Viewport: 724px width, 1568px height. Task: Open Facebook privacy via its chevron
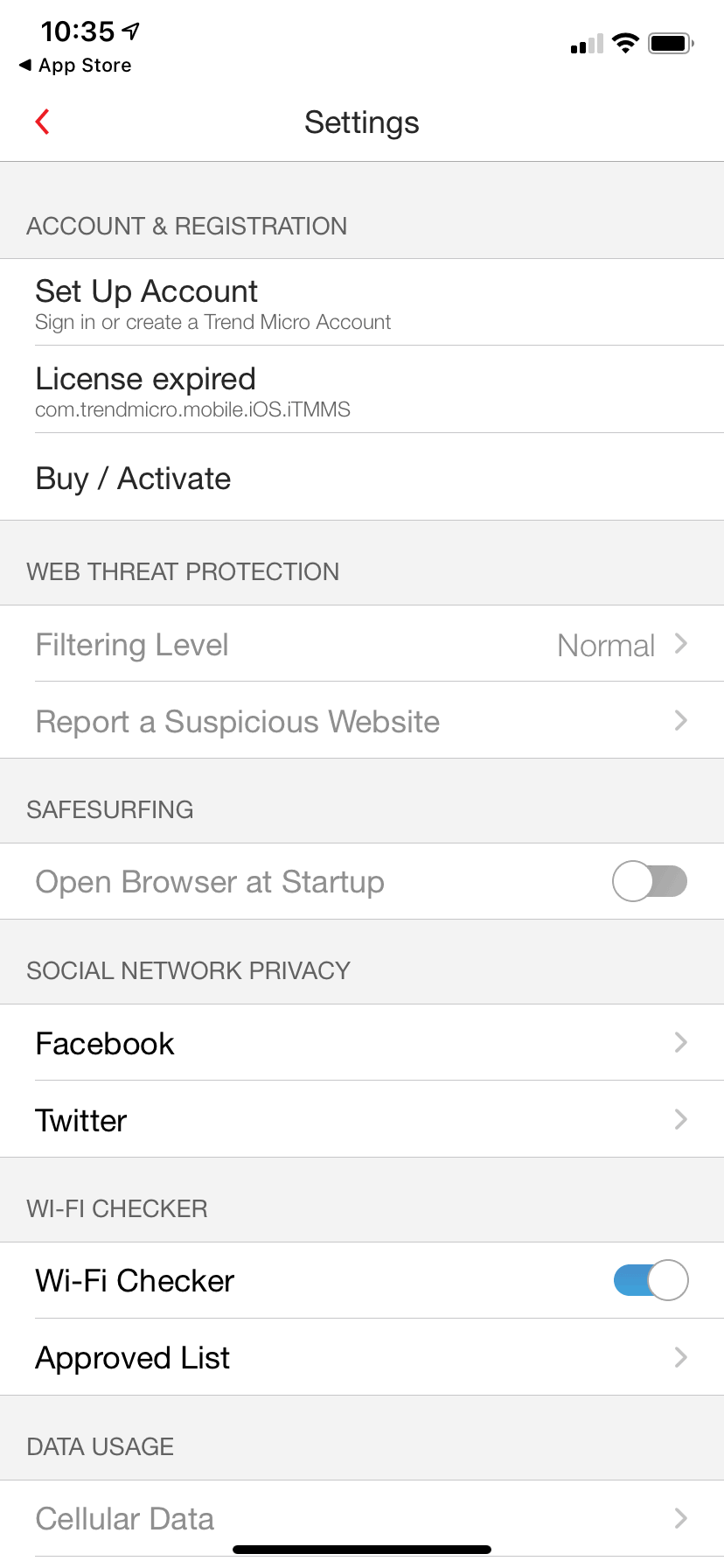click(x=681, y=1042)
